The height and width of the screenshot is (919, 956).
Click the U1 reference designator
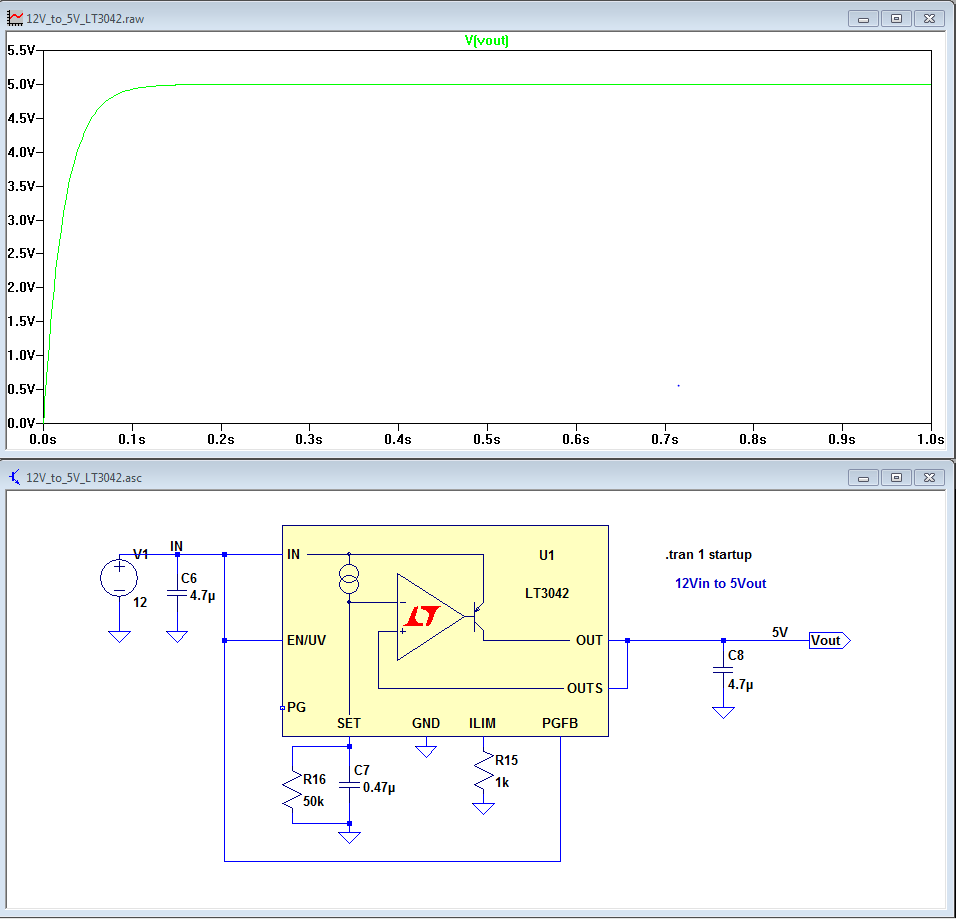click(x=547, y=555)
